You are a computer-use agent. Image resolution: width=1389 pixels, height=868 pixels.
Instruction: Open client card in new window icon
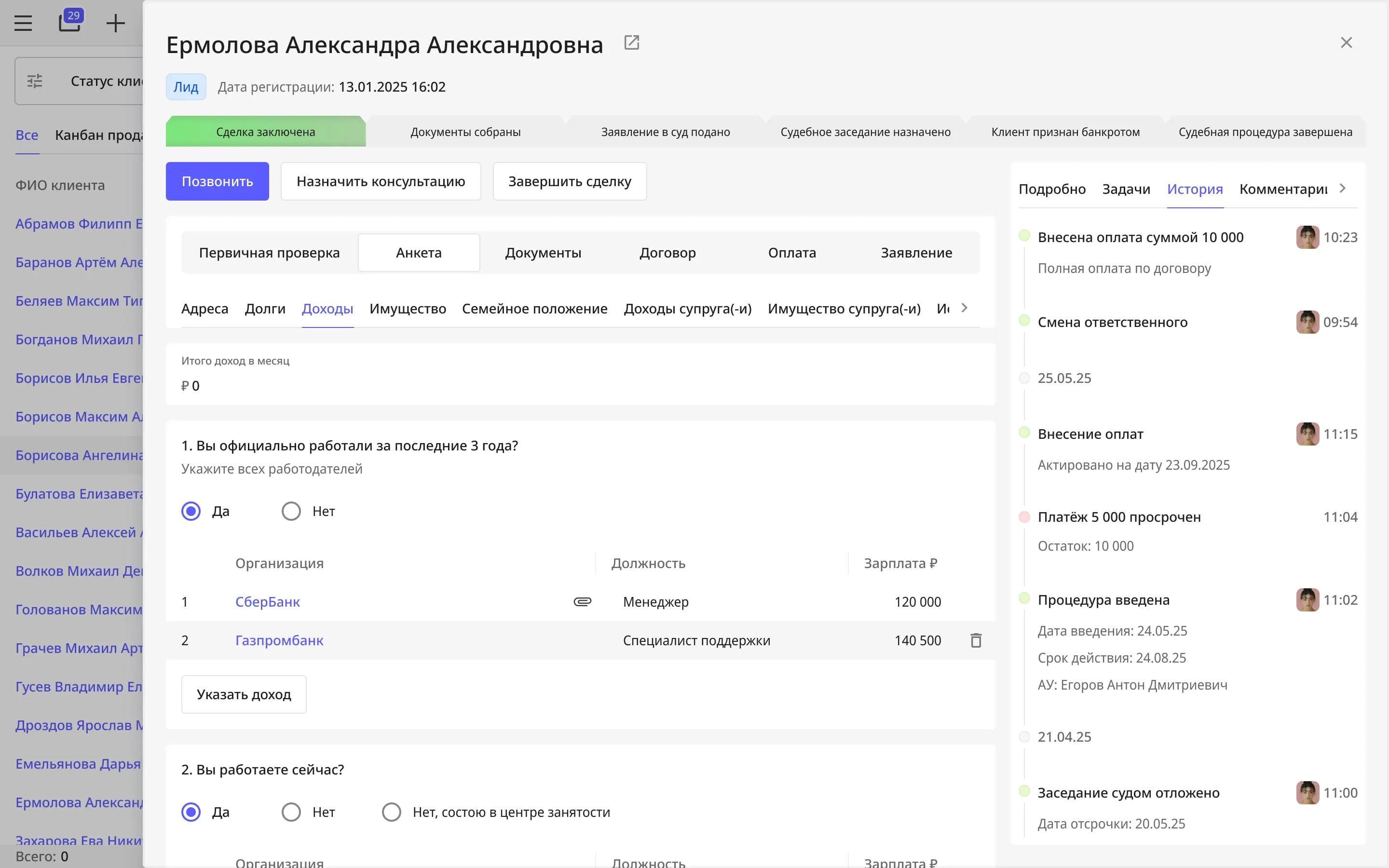pos(631,42)
